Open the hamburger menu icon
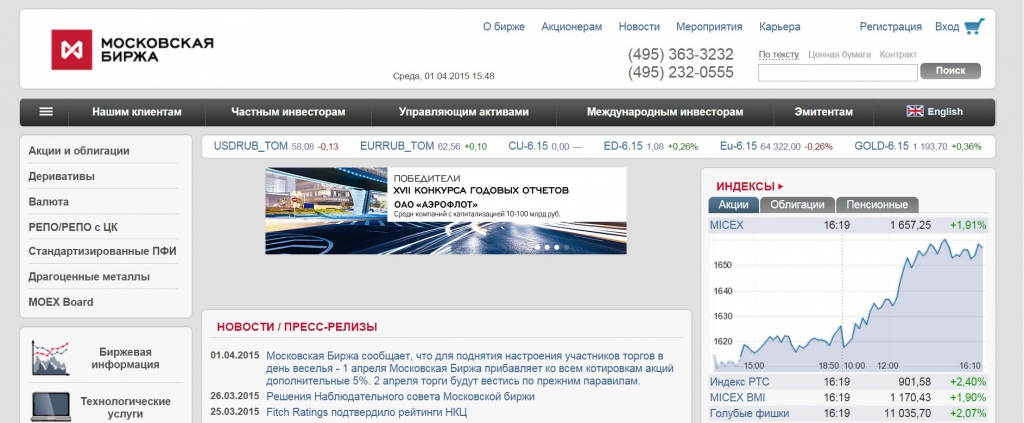1024x423 pixels. [x=46, y=112]
